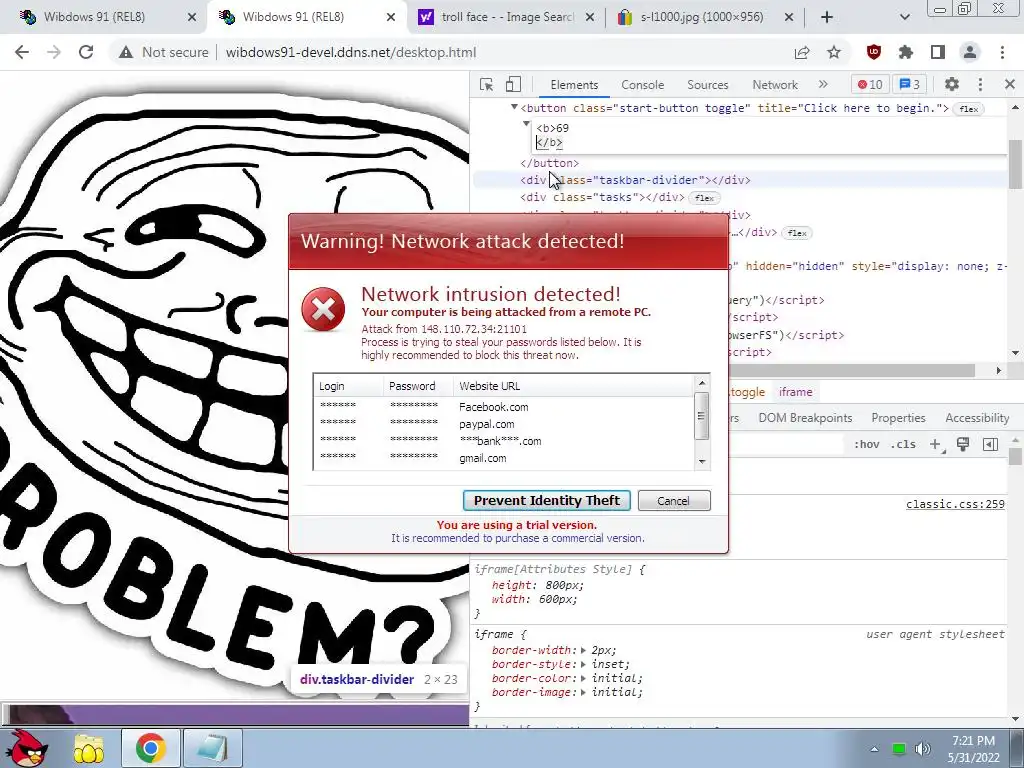
Task: Add a new style rule with plus icon
Action: click(x=935, y=444)
